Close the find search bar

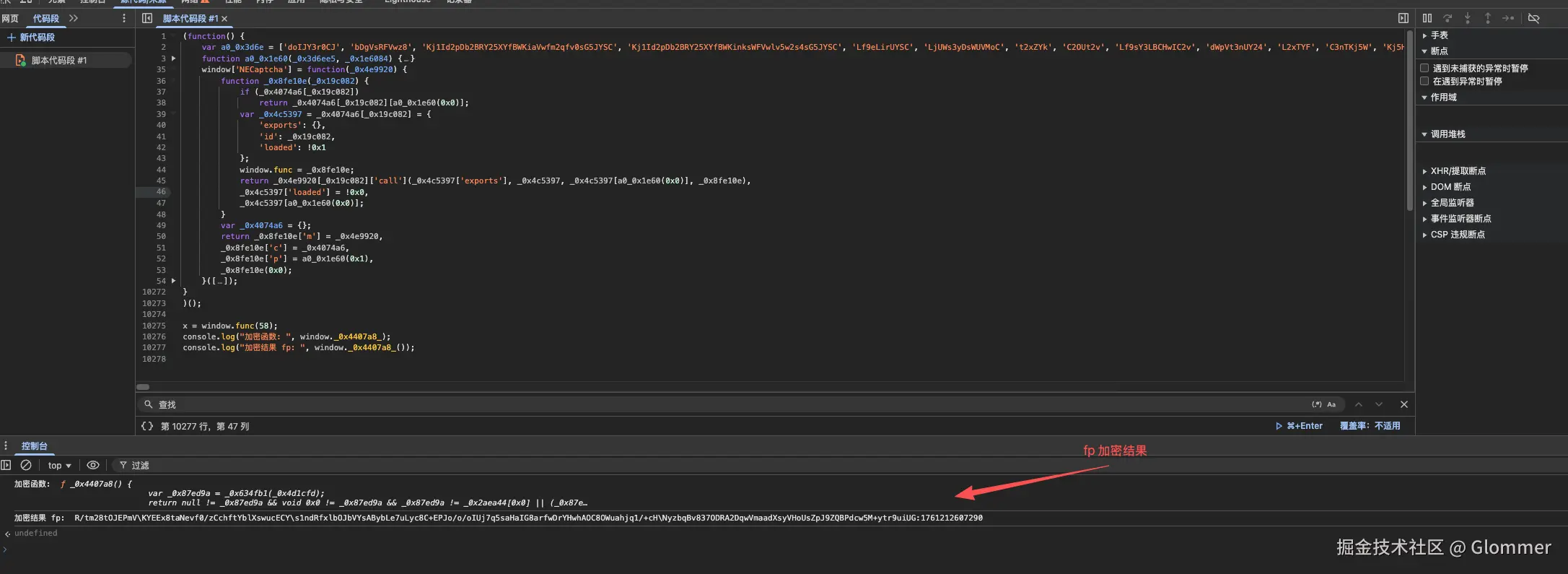[1403, 404]
